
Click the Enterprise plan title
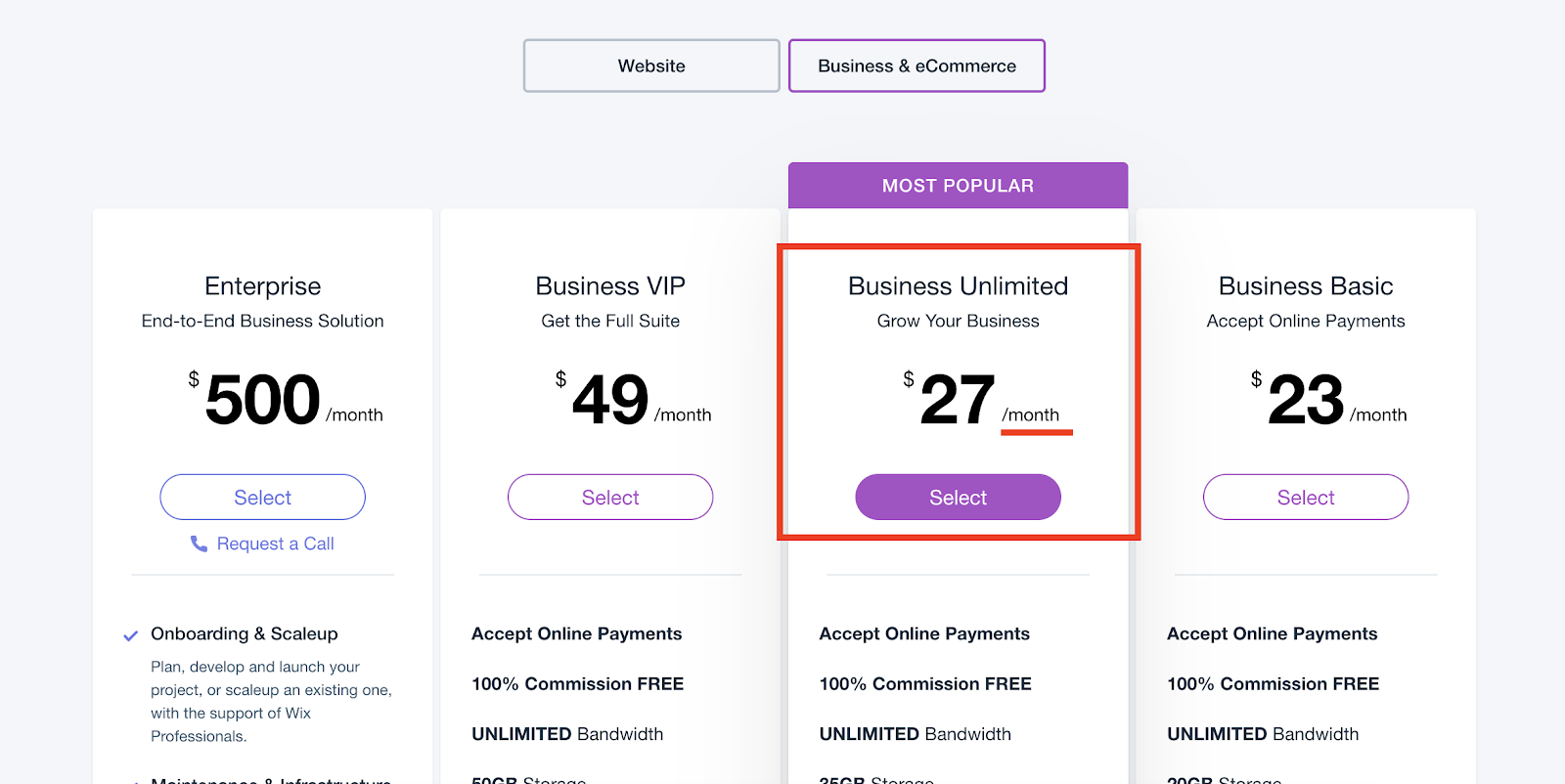262,286
